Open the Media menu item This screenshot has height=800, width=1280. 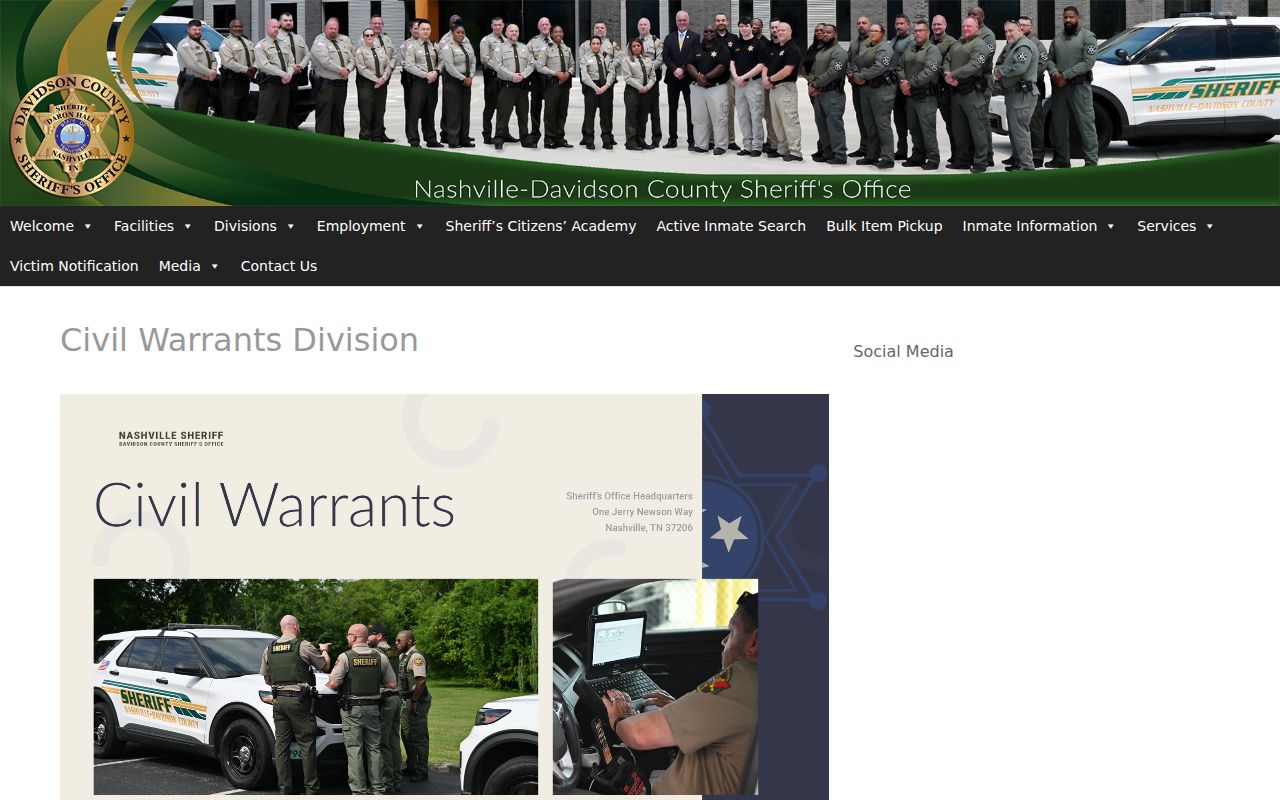pyautogui.click(x=180, y=266)
